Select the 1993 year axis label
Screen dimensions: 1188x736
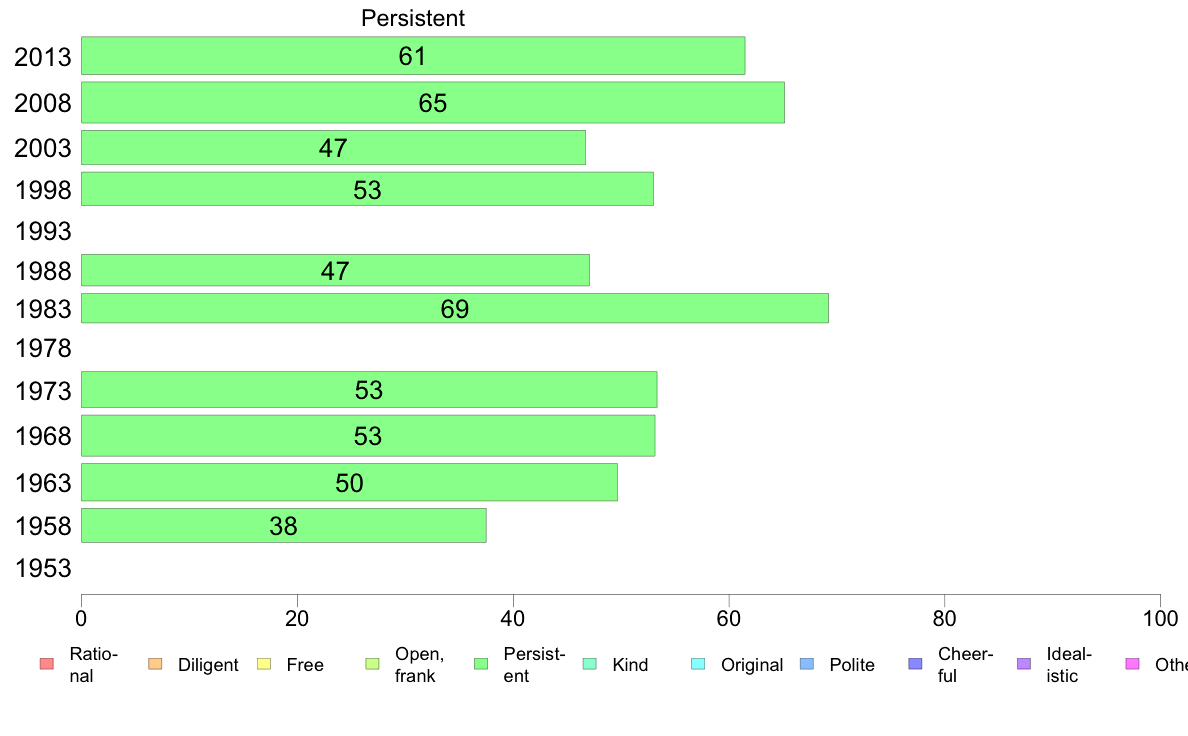[43, 230]
